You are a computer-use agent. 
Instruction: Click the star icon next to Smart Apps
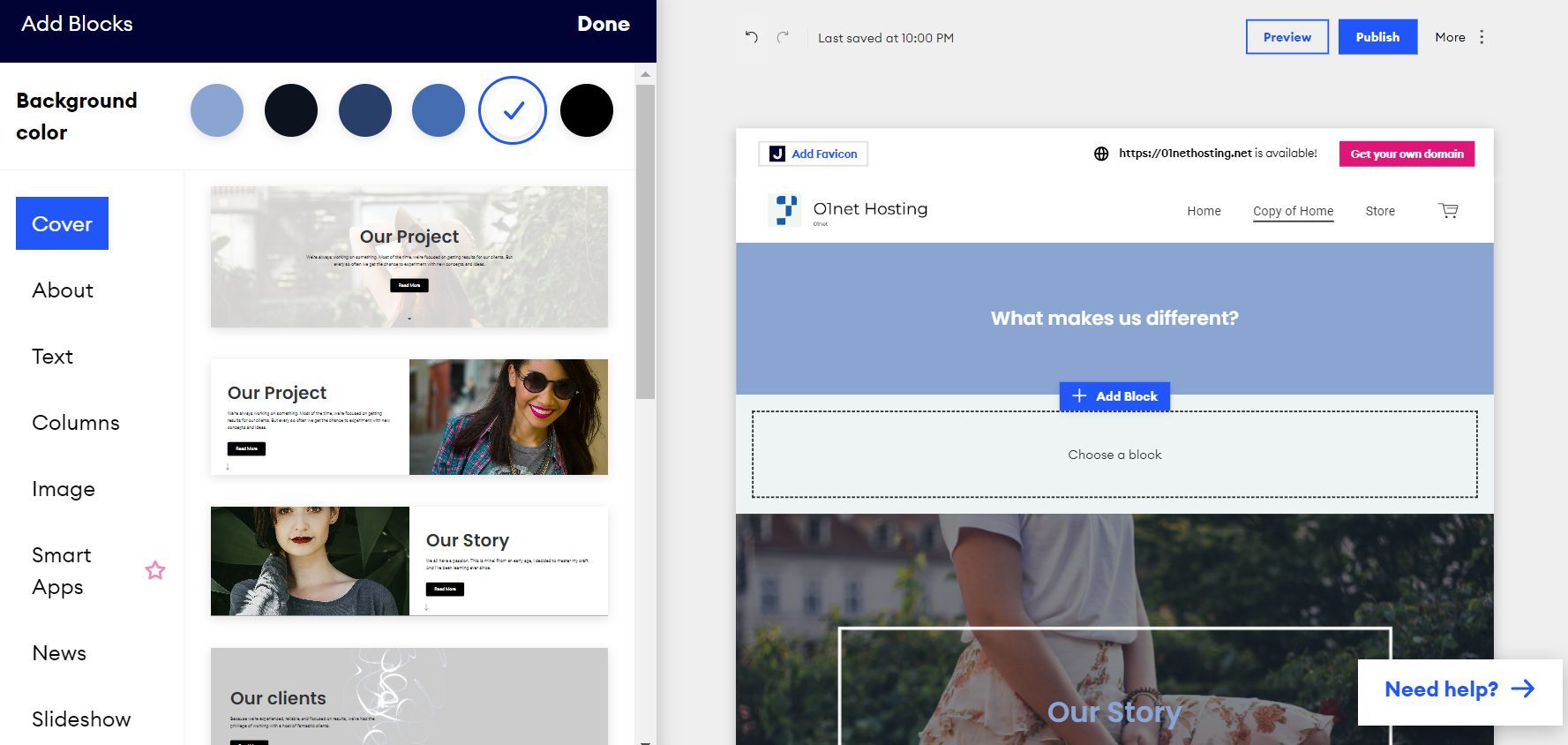pyautogui.click(x=155, y=570)
